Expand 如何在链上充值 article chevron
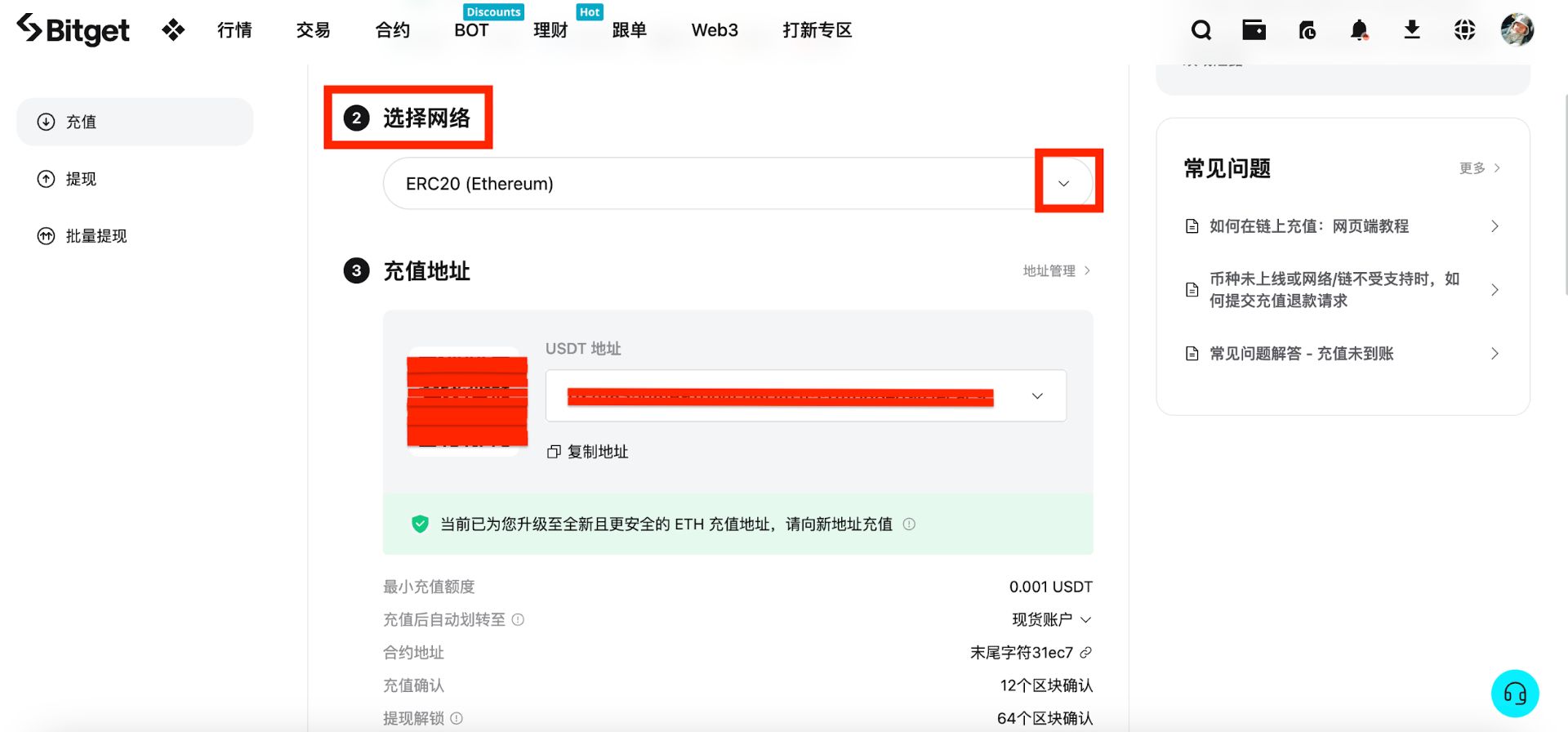This screenshot has height=732, width=1568. point(1494,226)
